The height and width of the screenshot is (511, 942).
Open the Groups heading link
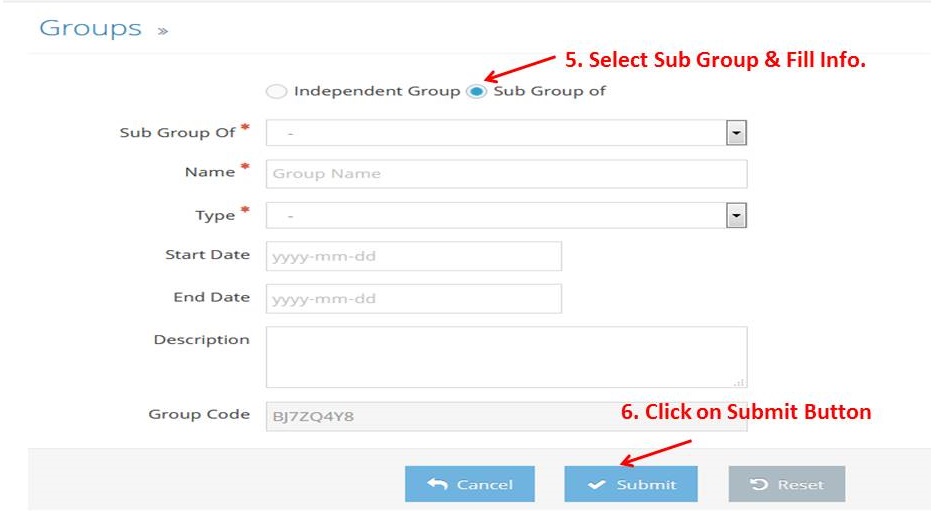pos(91,28)
